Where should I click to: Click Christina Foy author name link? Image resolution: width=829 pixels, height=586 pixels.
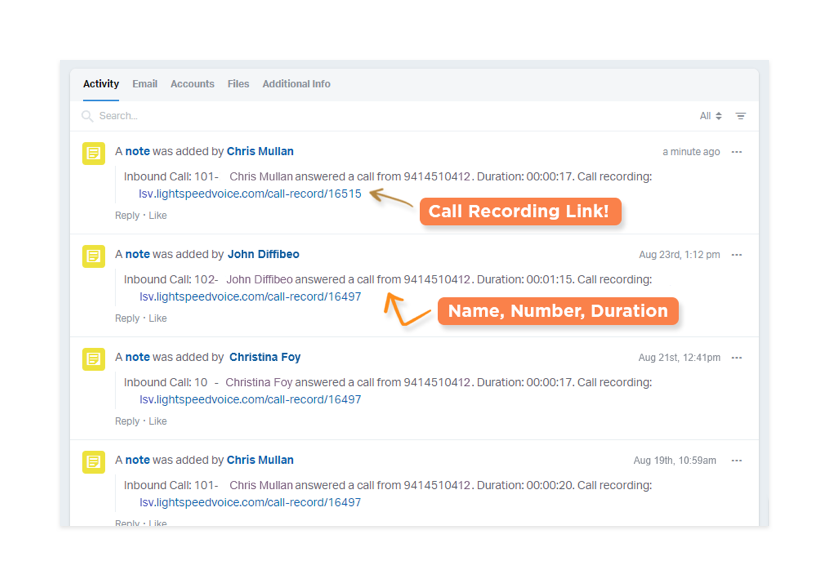click(x=265, y=357)
